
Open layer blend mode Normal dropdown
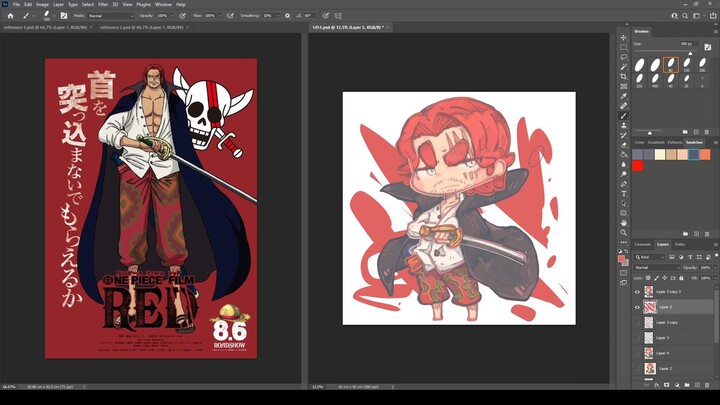(657, 268)
